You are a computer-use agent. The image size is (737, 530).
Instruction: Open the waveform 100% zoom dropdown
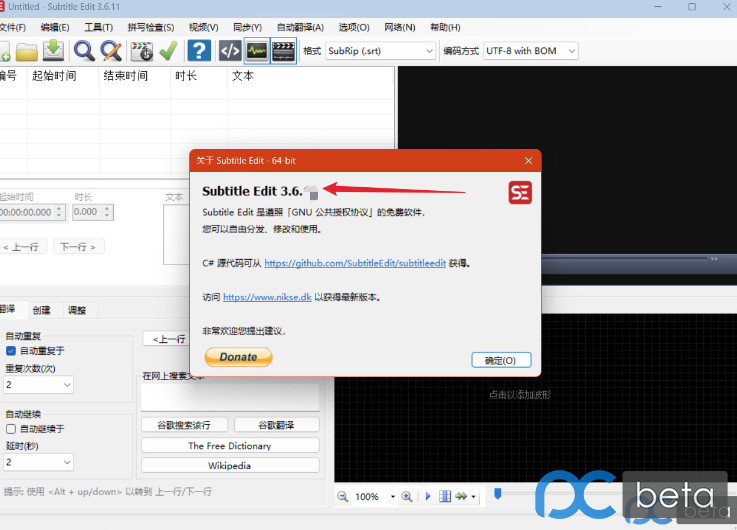click(392, 497)
